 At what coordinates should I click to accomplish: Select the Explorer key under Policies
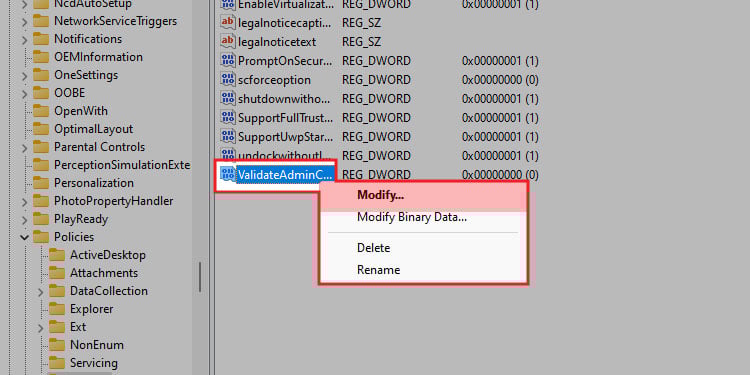point(91,309)
